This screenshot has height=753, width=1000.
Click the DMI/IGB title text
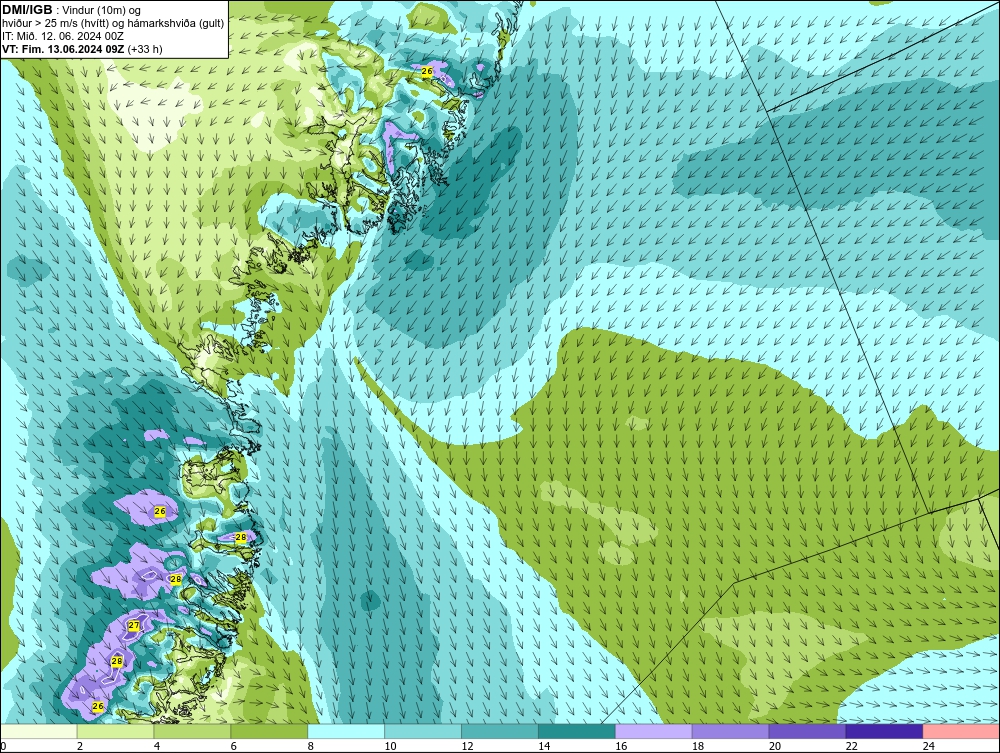27,10
